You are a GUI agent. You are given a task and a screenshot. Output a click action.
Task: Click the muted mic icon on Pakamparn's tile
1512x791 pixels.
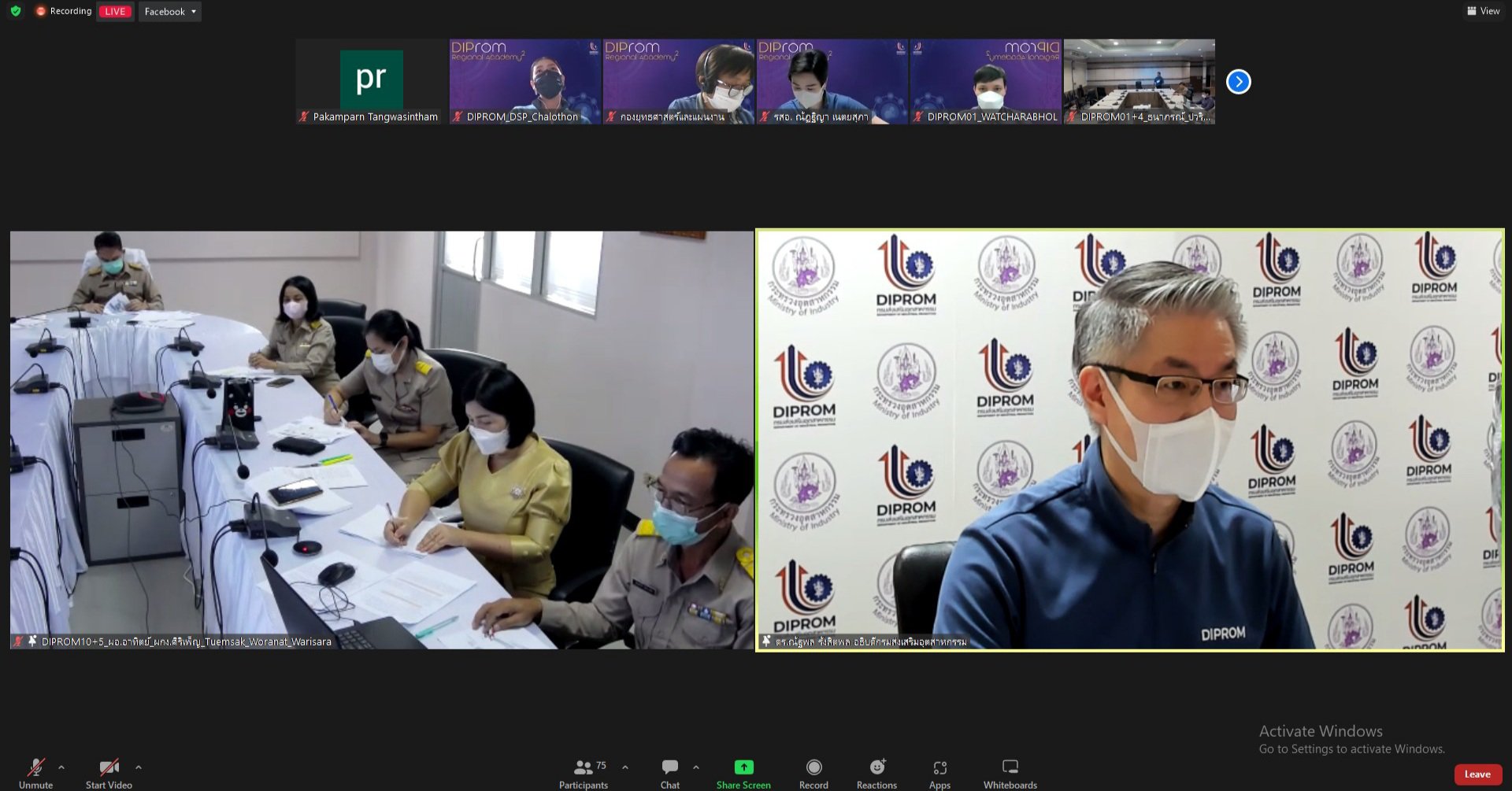coord(304,116)
